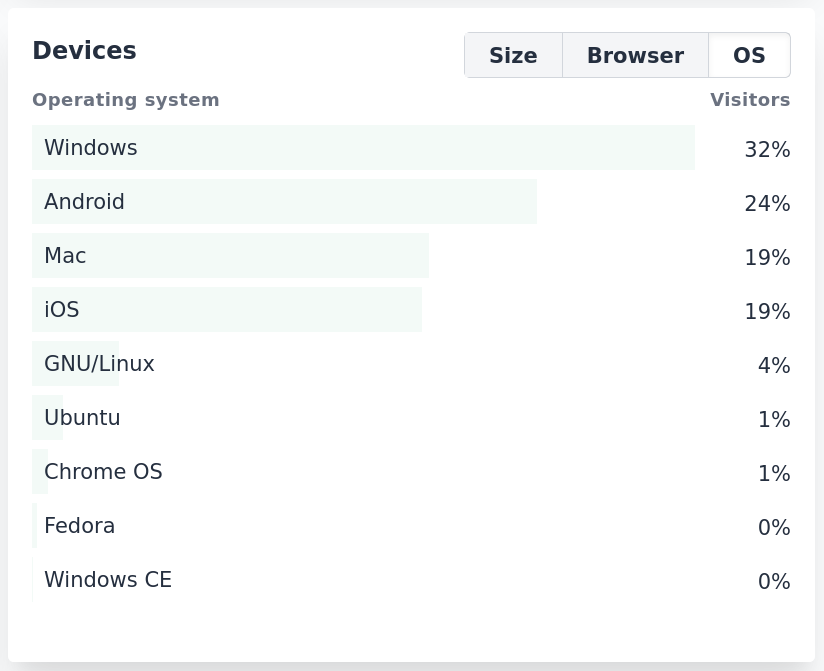
Task: Click the Windows usage bar
Action: [363, 147]
